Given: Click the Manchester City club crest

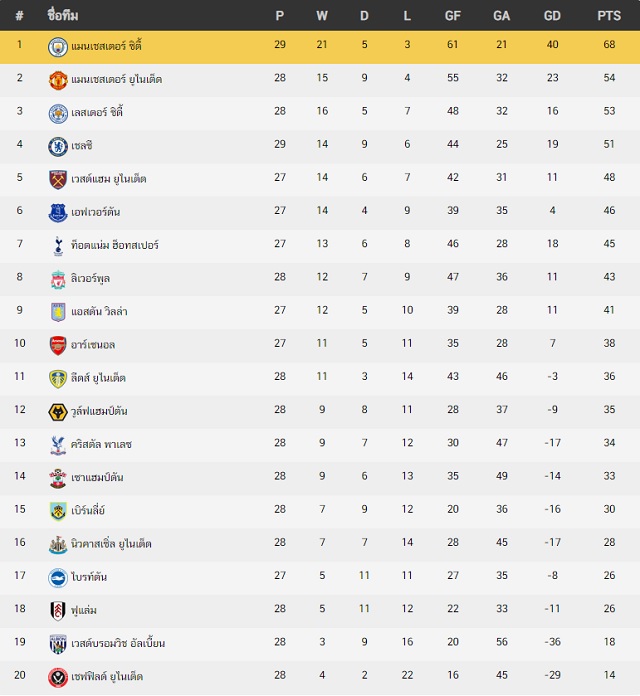Looking at the screenshot, I should point(58,47).
